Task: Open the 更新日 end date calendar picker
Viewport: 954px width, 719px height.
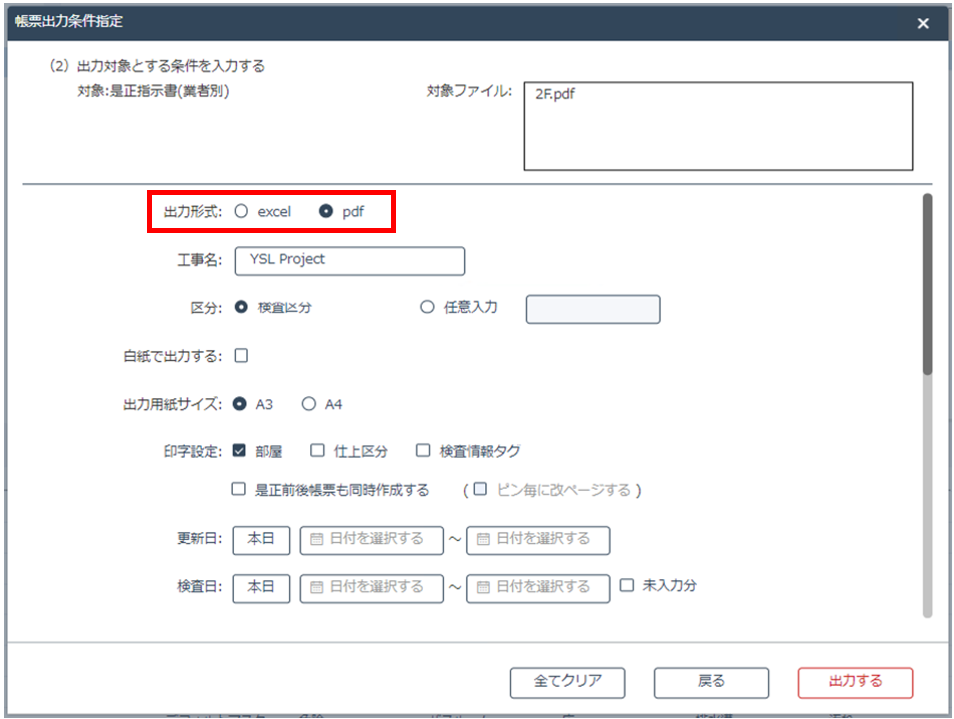Action: [x=538, y=539]
